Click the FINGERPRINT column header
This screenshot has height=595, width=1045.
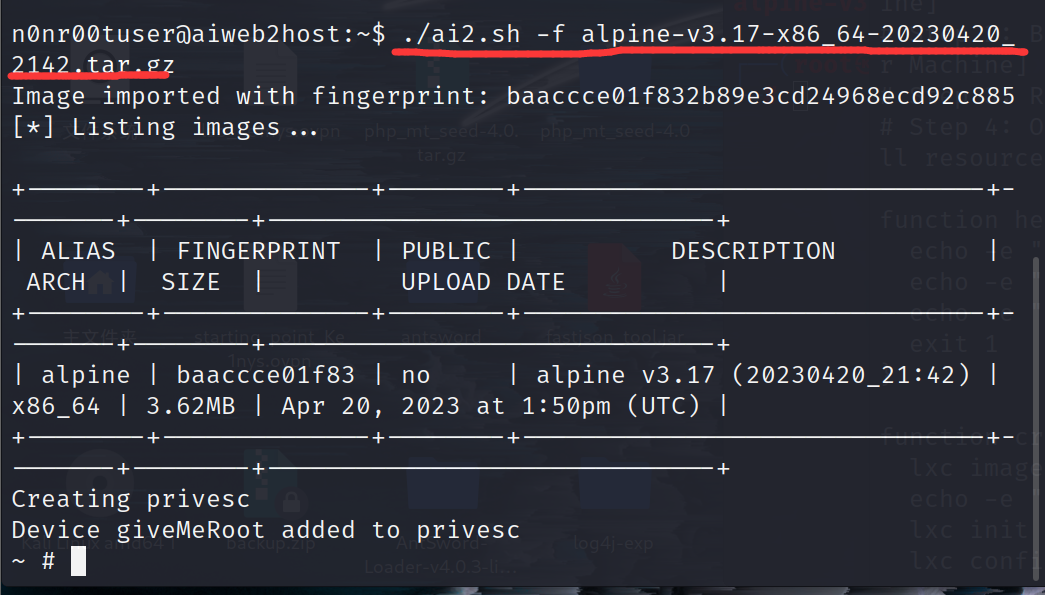[x=259, y=251]
